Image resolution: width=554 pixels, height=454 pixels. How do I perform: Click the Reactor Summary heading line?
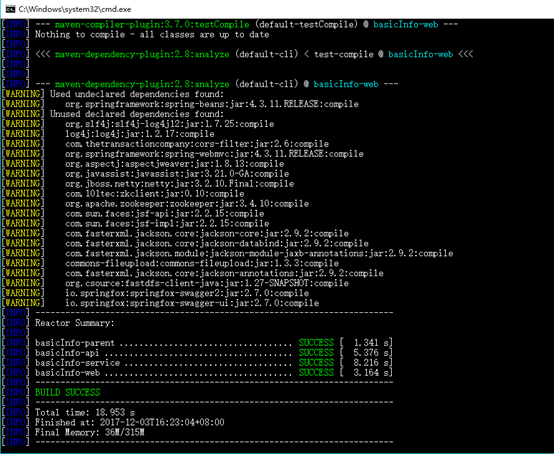coord(75,323)
